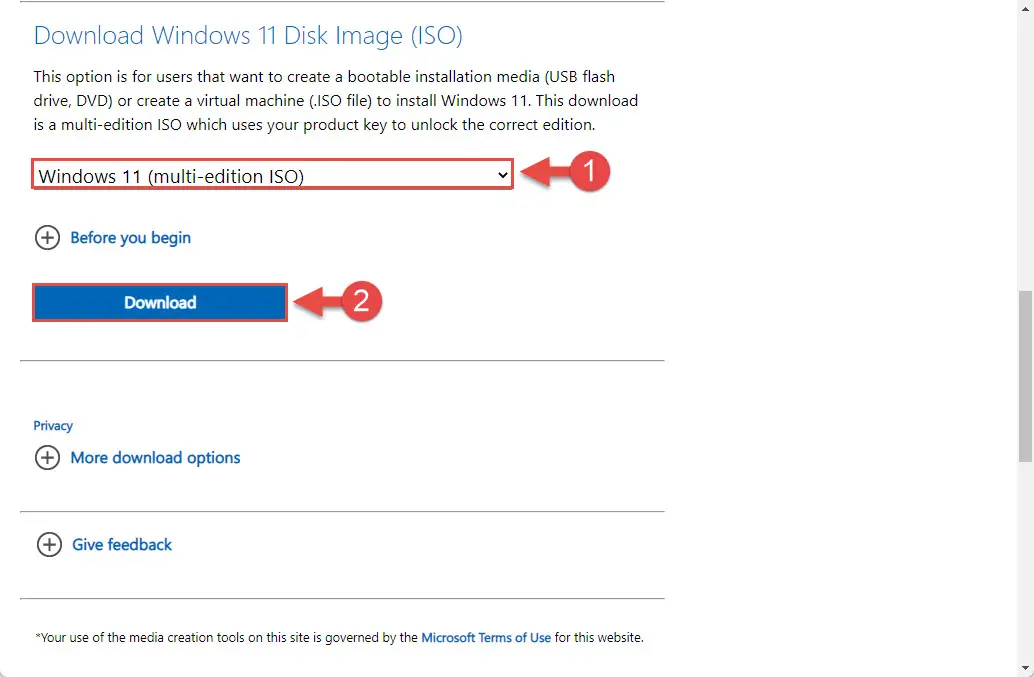Click the scrollbar track above the thumb

(1026, 150)
